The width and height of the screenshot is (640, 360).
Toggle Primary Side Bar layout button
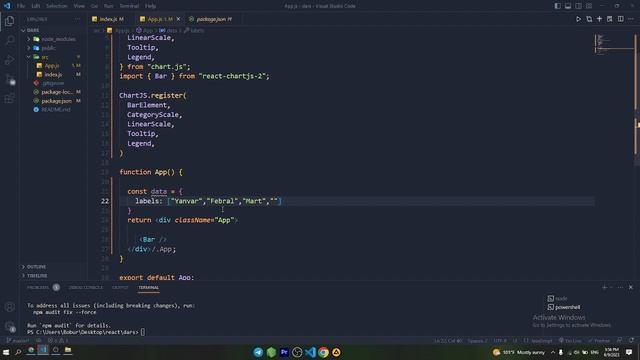558,6
